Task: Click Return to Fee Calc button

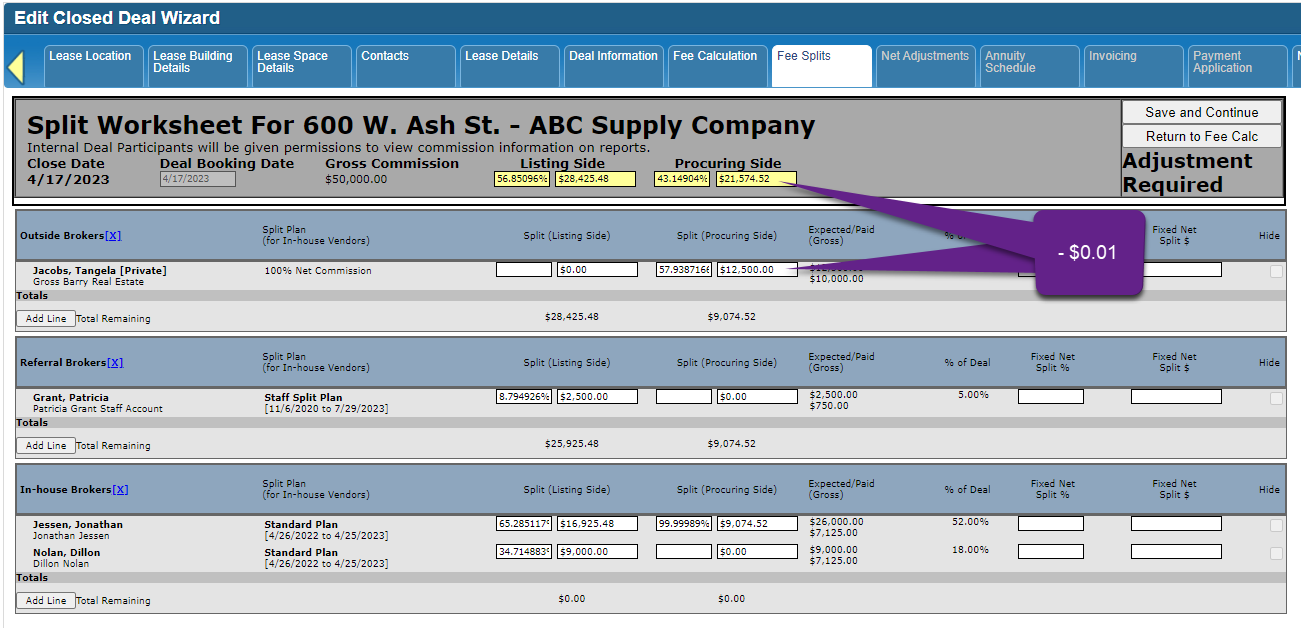Action: [x=1201, y=136]
